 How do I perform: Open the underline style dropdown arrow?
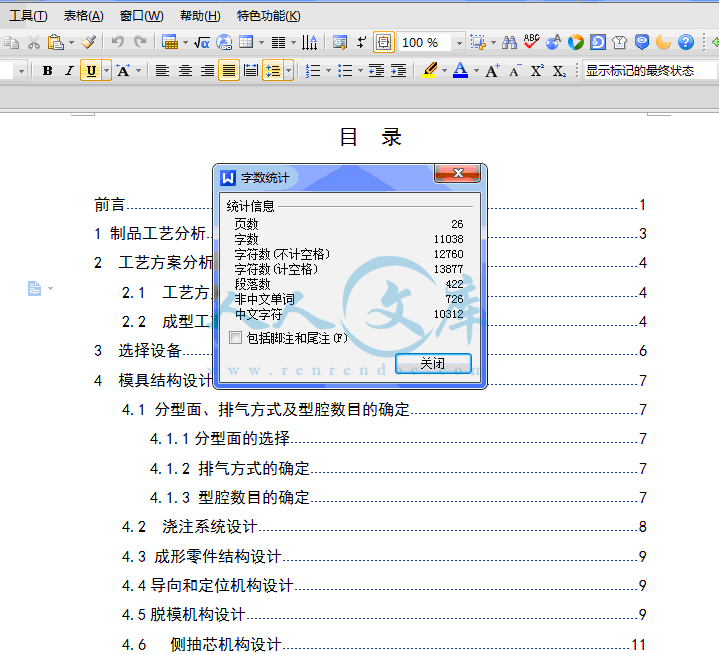point(106,71)
